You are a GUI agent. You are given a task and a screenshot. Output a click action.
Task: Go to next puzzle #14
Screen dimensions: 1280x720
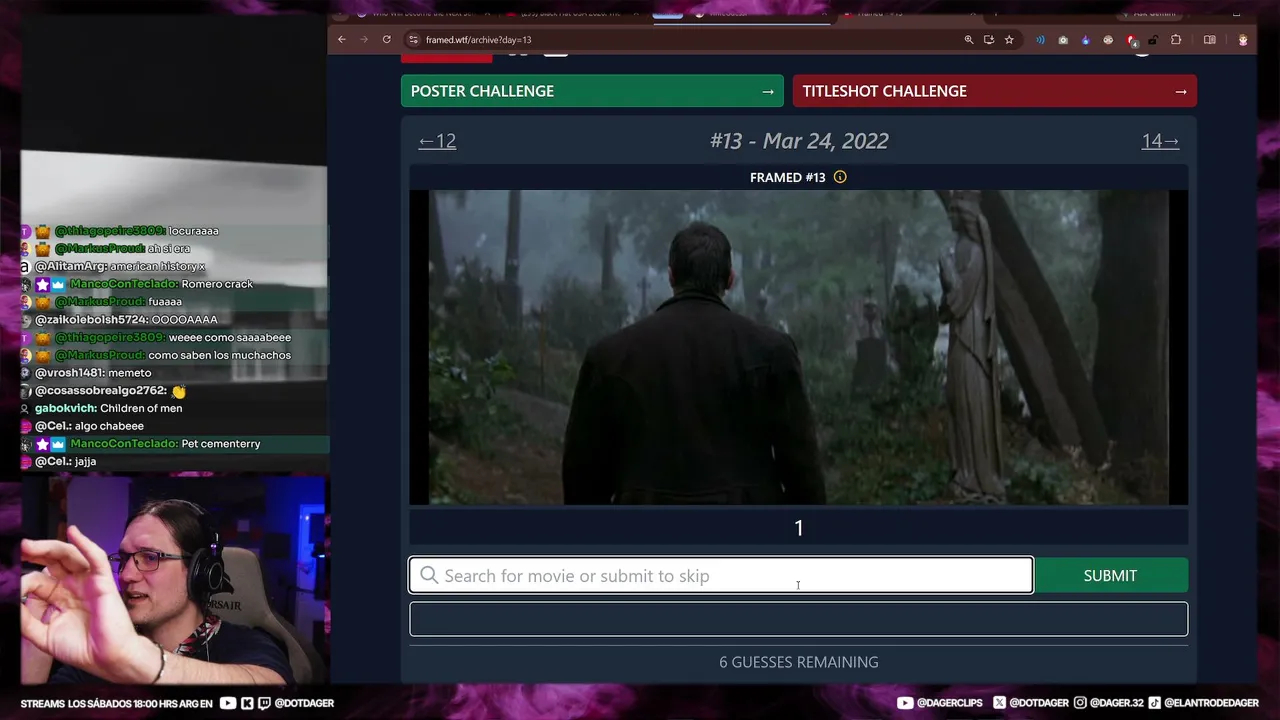[1160, 141]
